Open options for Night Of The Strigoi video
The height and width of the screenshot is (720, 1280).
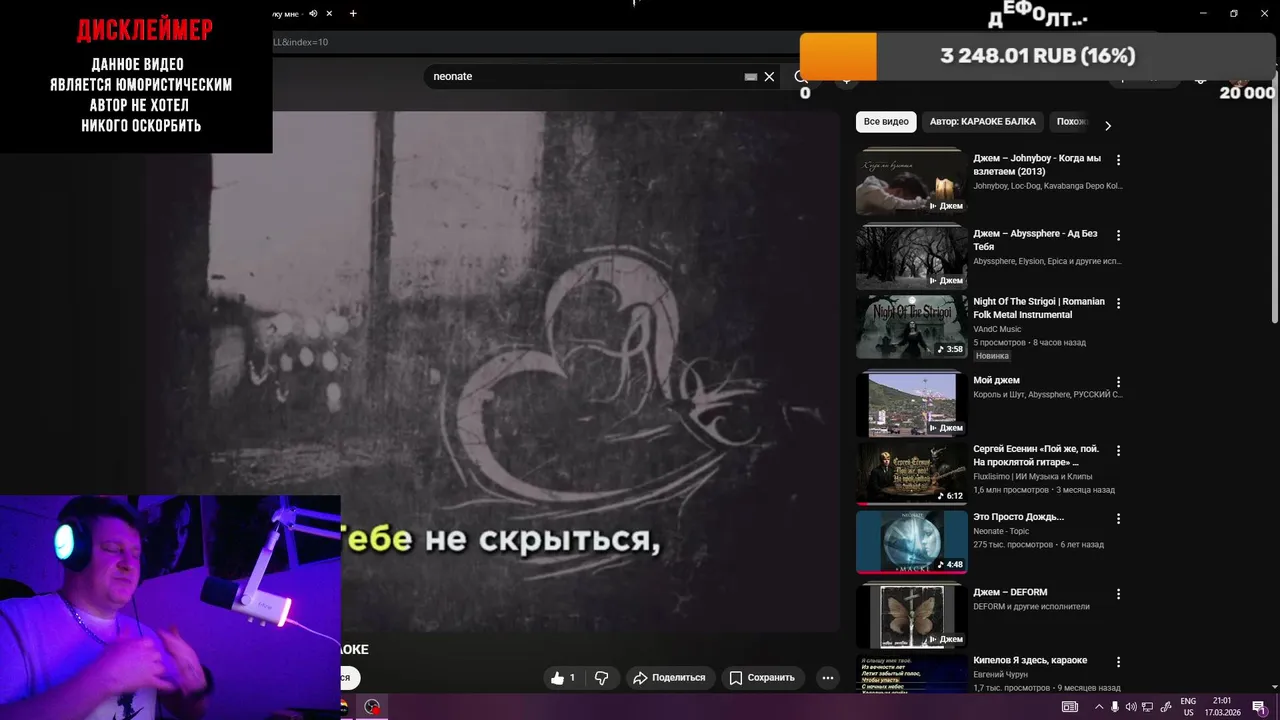(1118, 303)
